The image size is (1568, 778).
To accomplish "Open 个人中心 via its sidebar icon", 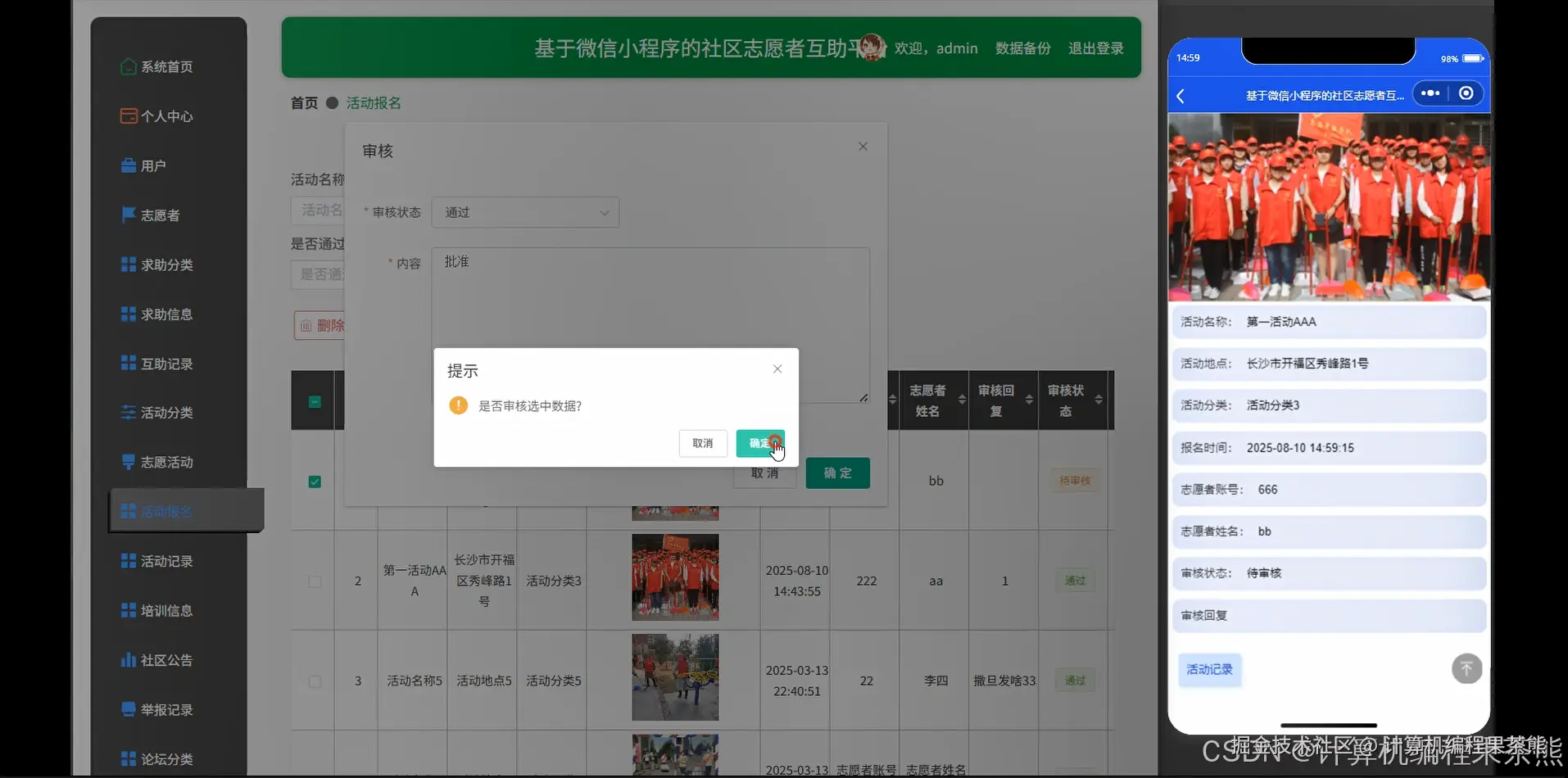I will click(x=128, y=115).
